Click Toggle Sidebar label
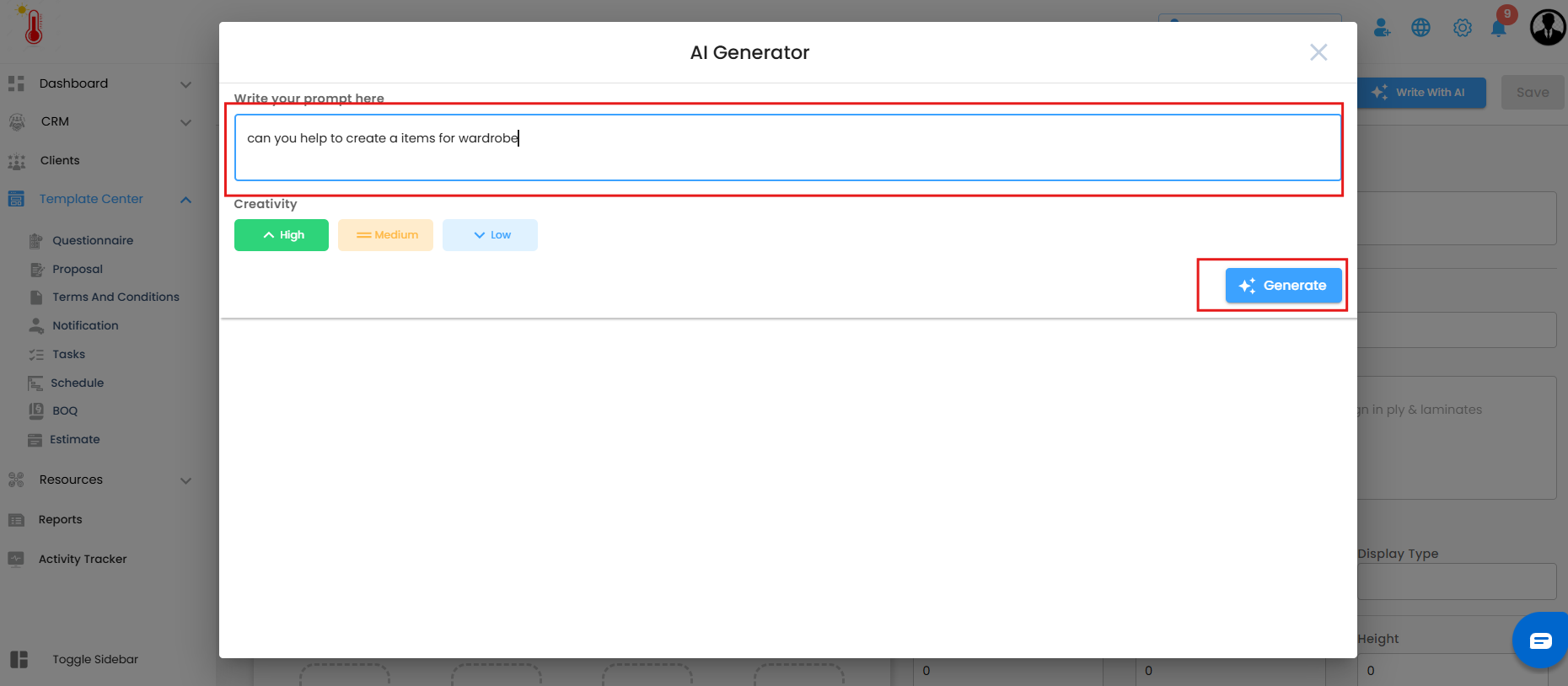1568x686 pixels. (x=95, y=660)
